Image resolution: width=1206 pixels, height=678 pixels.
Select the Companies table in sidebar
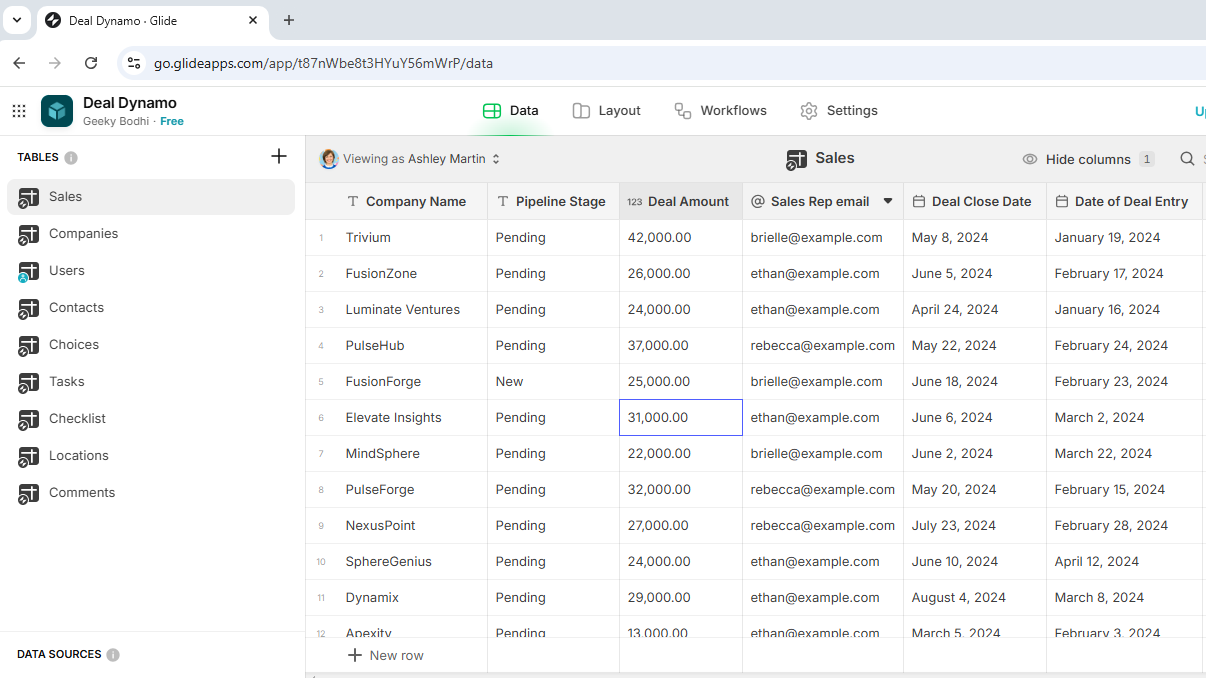tap(83, 234)
